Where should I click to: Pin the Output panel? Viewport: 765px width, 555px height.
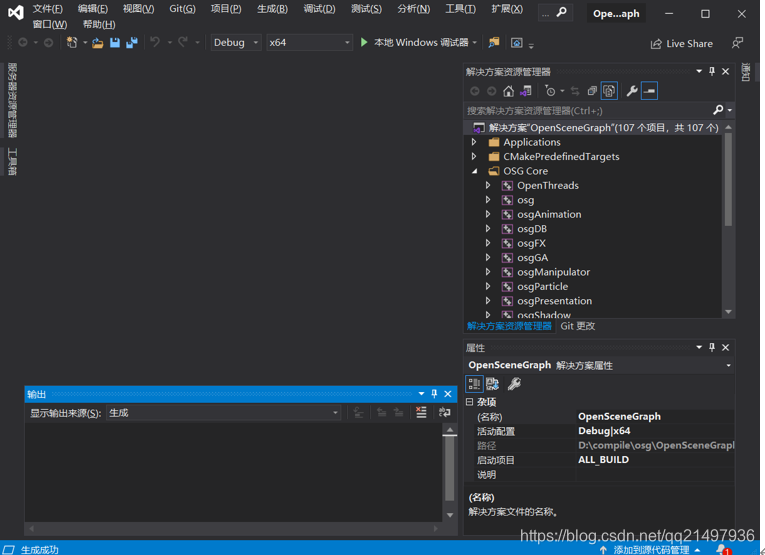(434, 394)
